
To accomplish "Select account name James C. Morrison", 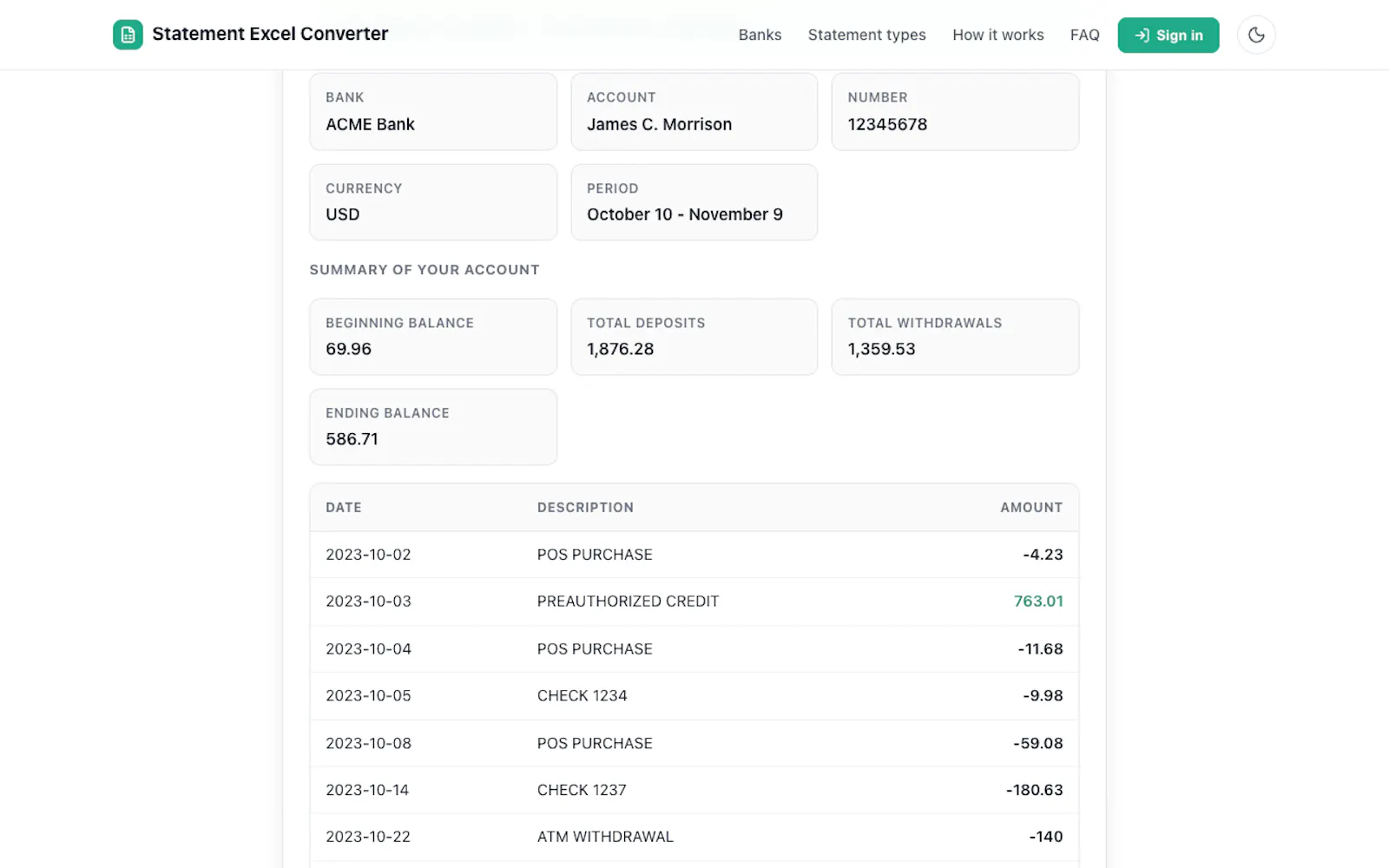I will click(x=659, y=124).
